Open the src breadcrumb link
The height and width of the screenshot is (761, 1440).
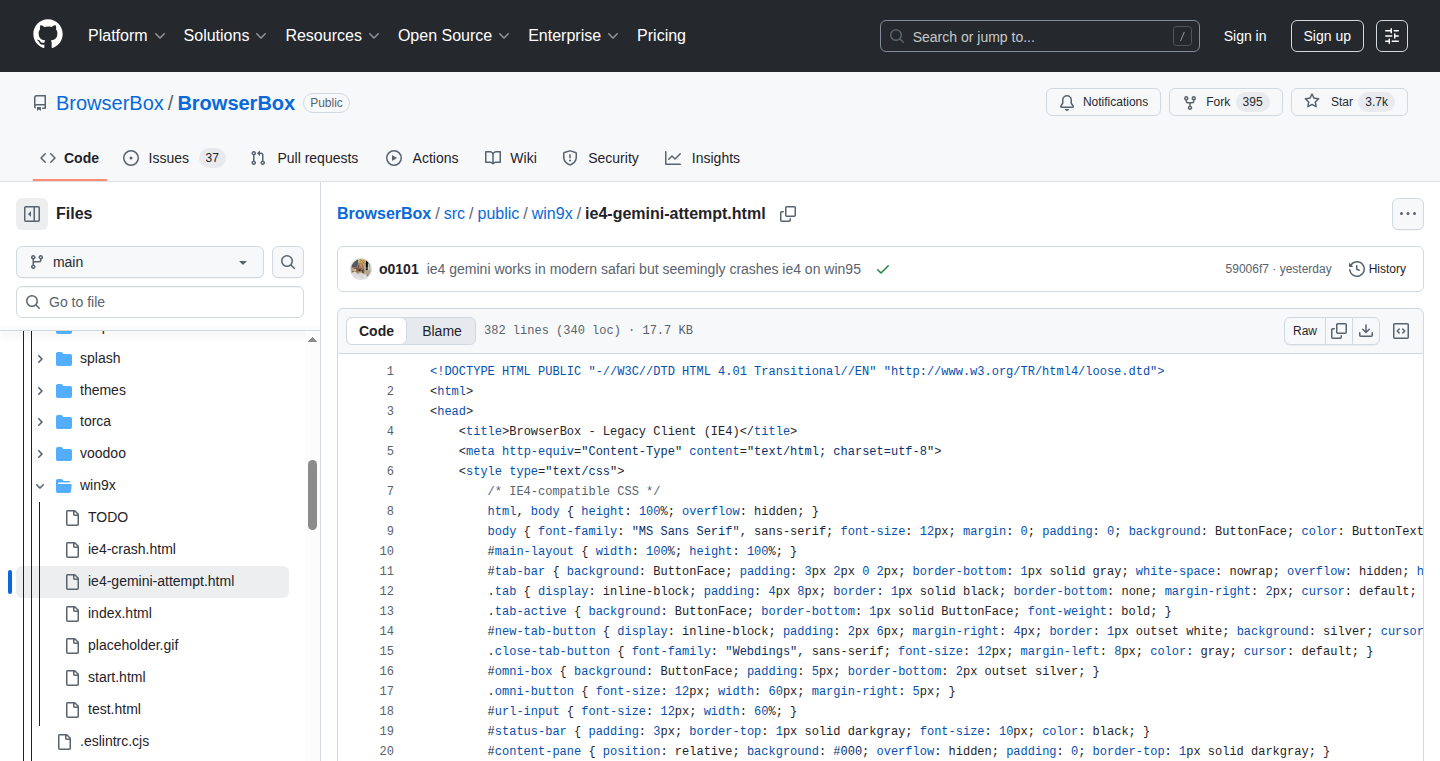click(454, 214)
